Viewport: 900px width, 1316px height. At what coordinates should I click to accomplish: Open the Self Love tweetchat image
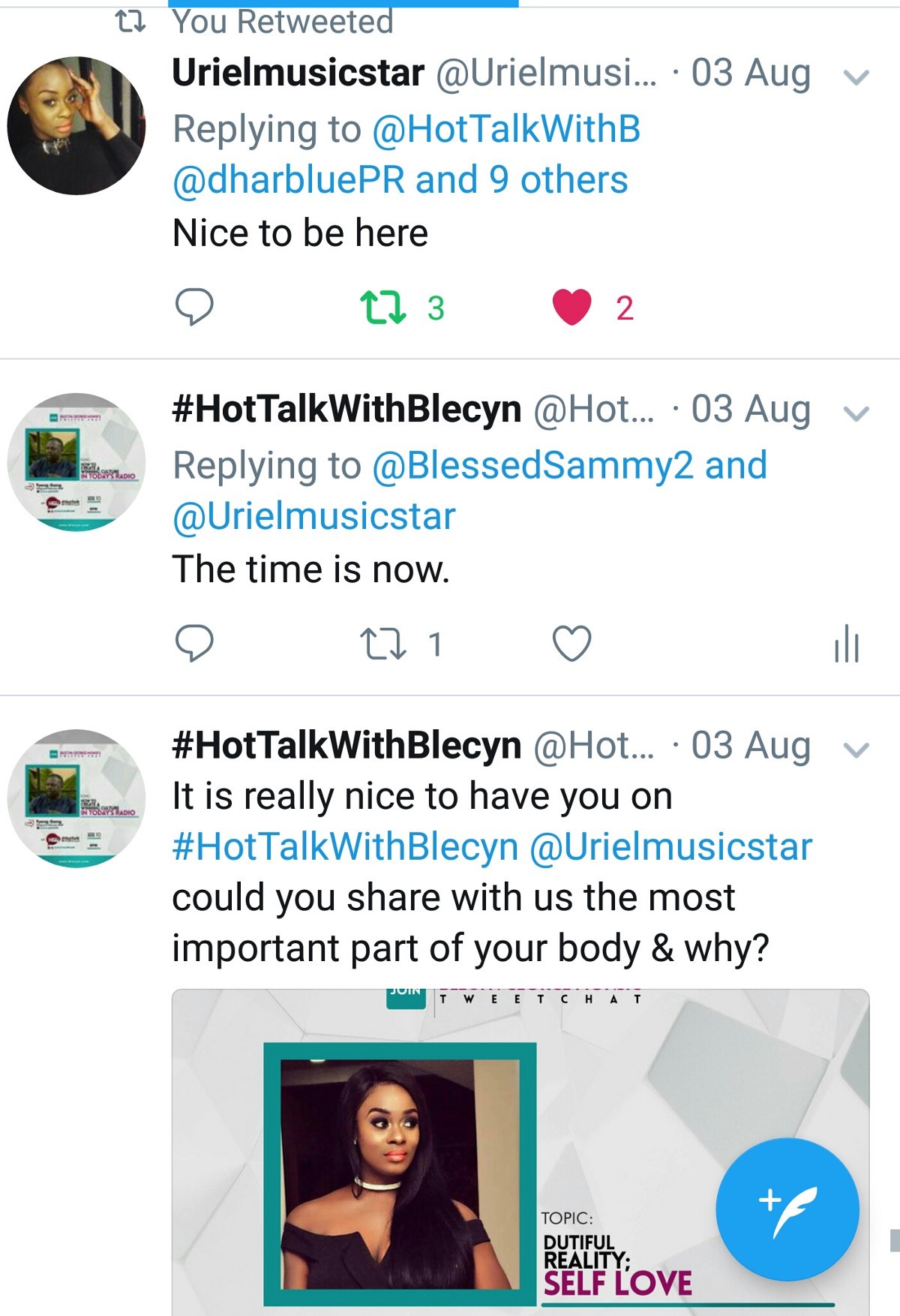pos(520,1152)
